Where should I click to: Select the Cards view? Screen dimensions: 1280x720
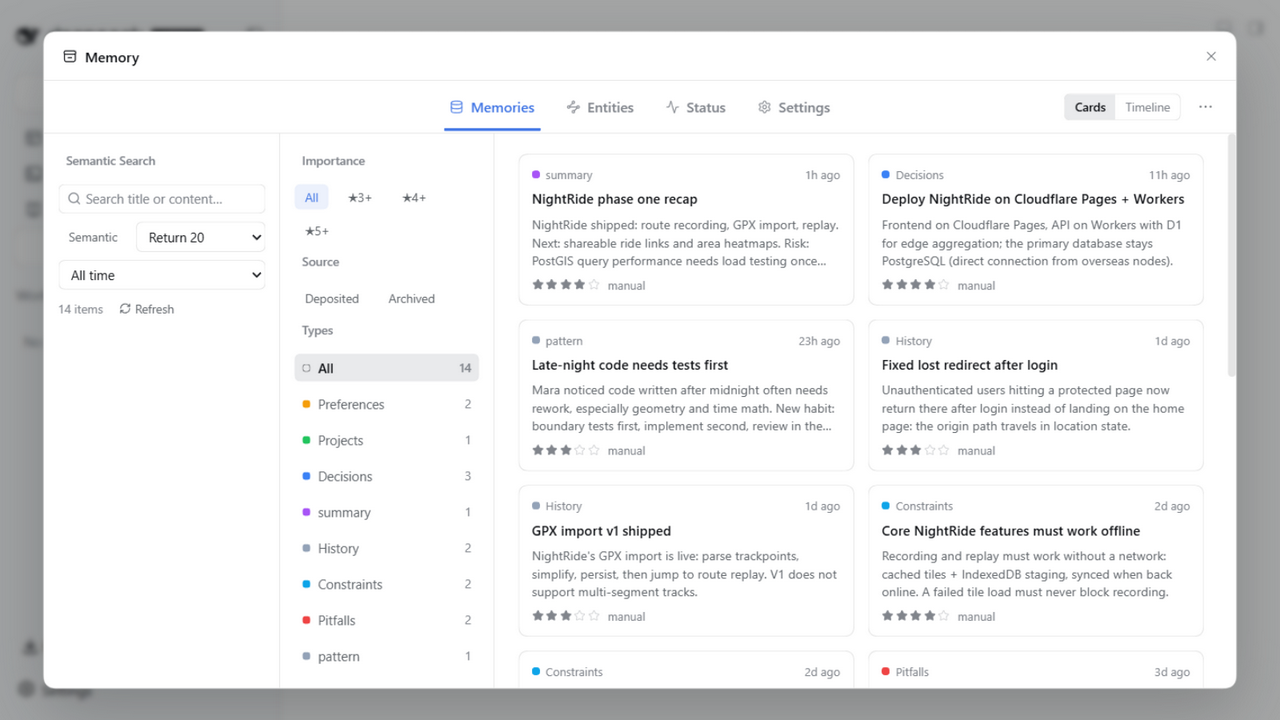[1090, 107]
